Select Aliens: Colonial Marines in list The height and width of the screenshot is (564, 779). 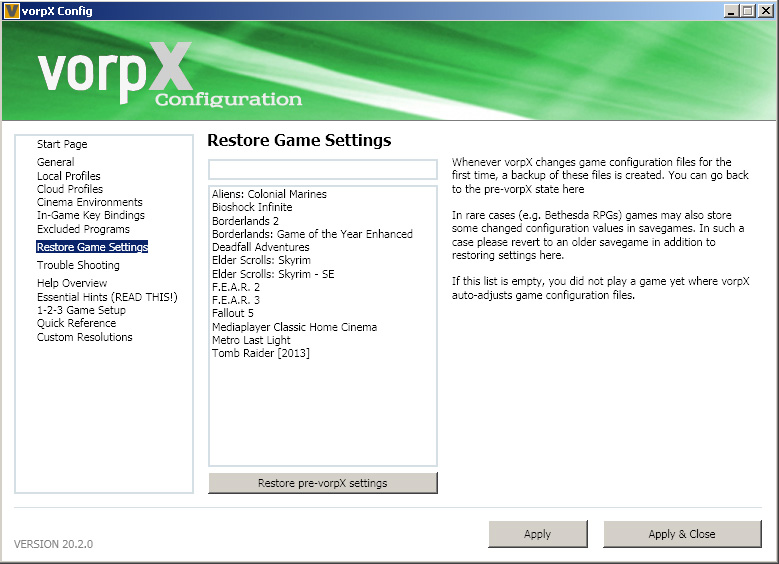[269, 194]
